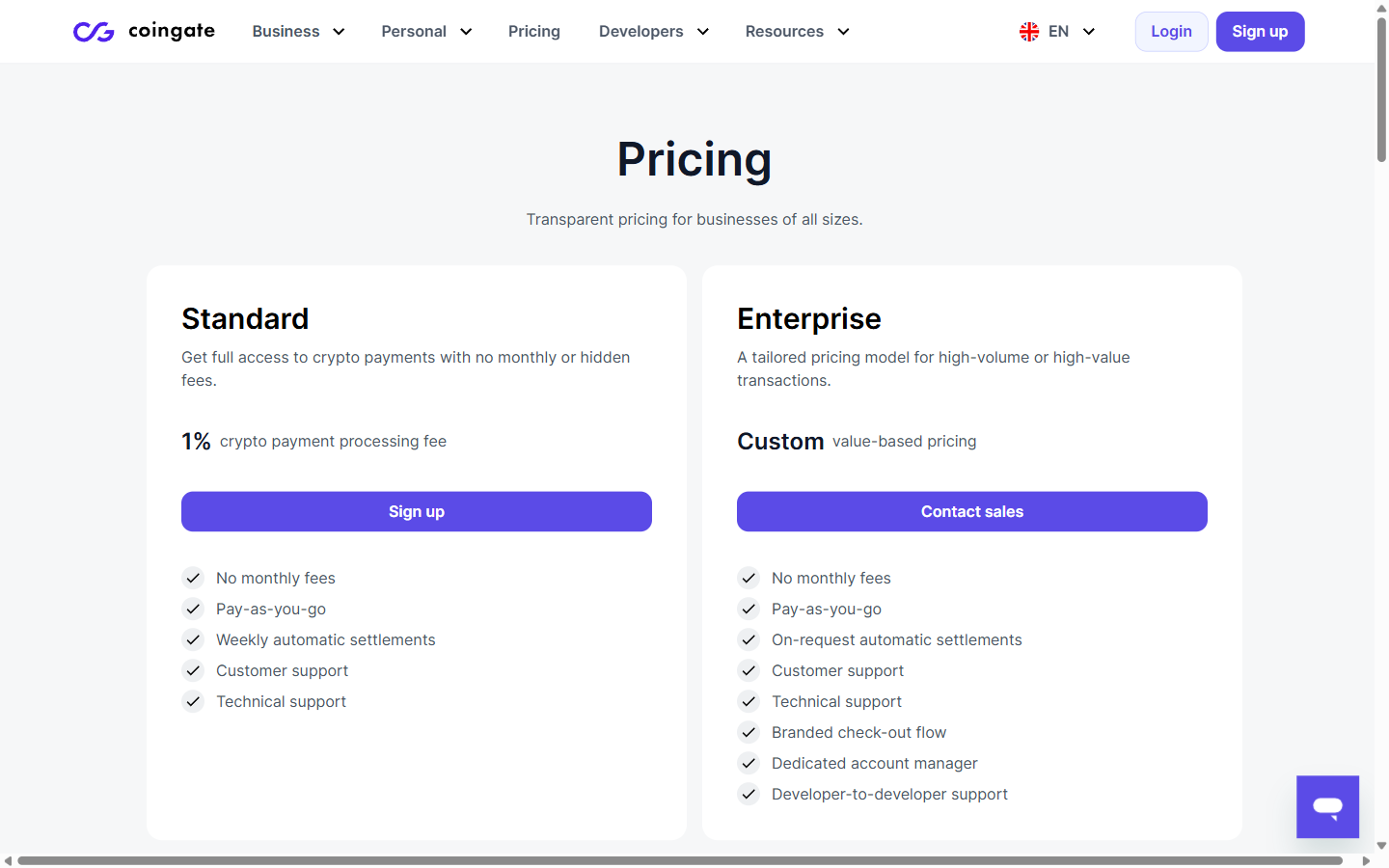Click the checkmark beside Pay-as-you-go under Standard

193,609
